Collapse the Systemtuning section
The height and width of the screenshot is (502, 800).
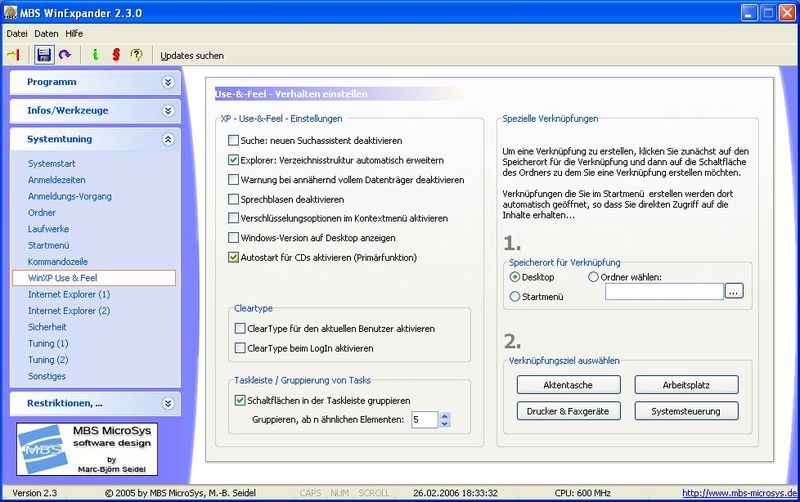click(x=168, y=140)
